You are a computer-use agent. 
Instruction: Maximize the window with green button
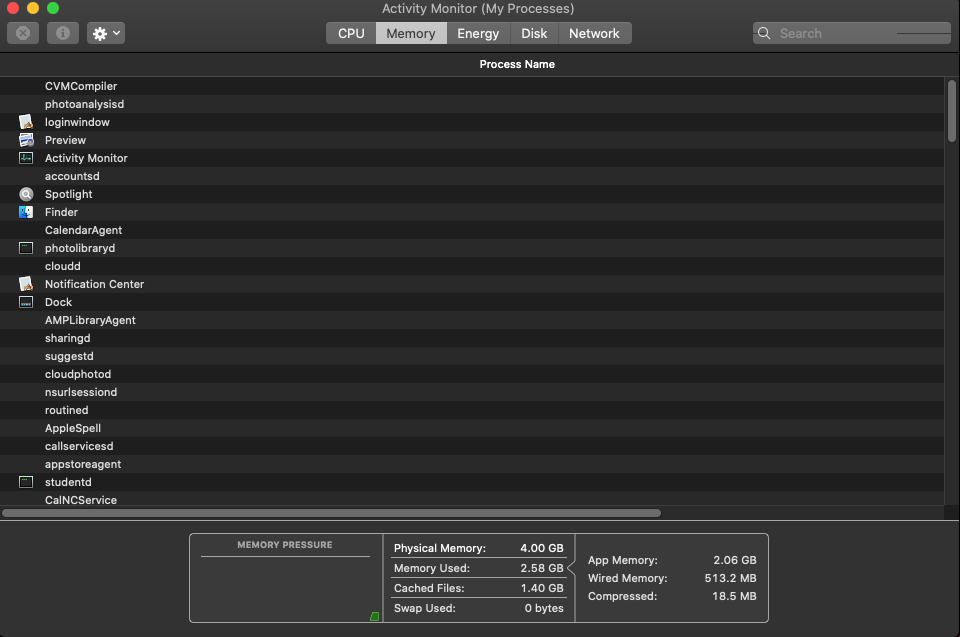[53, 8]
